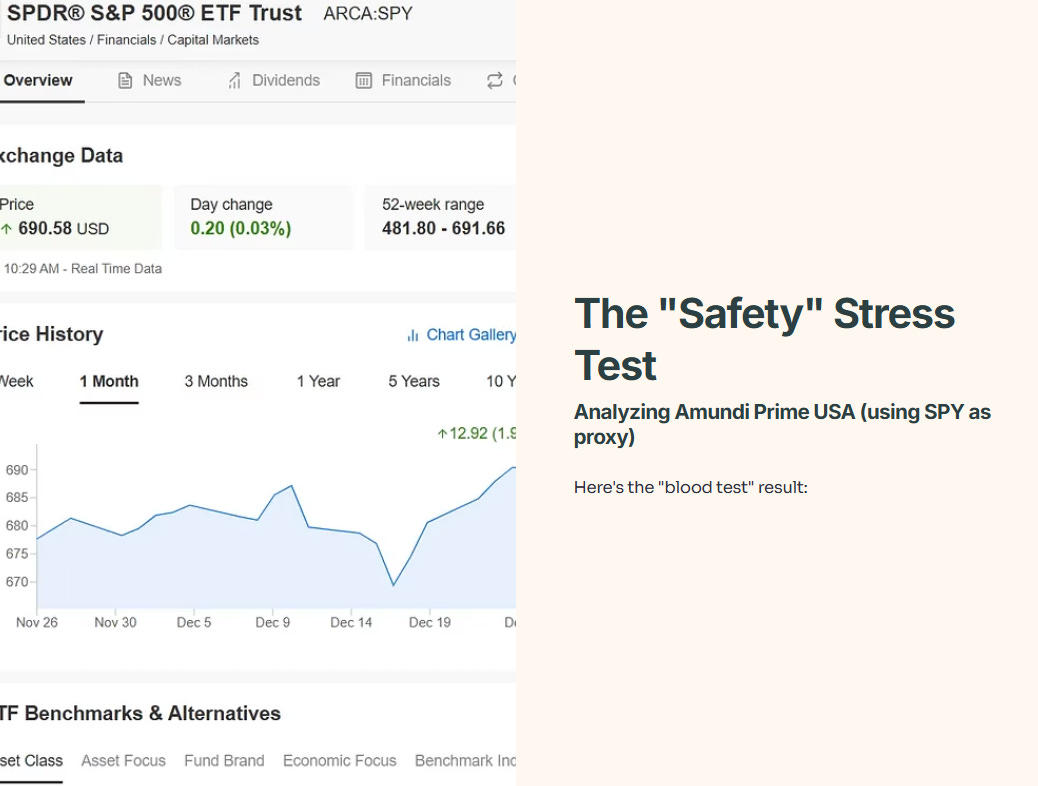Viewport: 1038px width, 786px height.
Task: Click the Safety Stress Test heading
Action: pos(765,339)
